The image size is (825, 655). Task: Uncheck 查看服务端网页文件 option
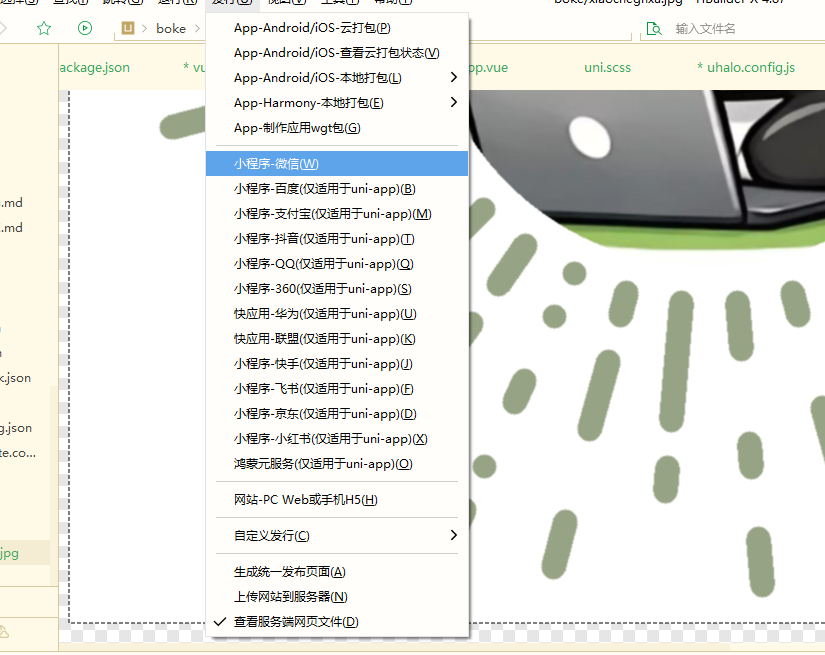click(302, 621)
